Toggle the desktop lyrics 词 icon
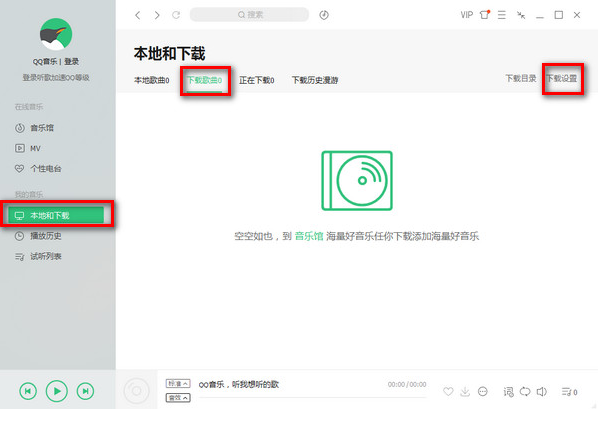The width and height of the screenshot is (606, 422). [508, 392]
